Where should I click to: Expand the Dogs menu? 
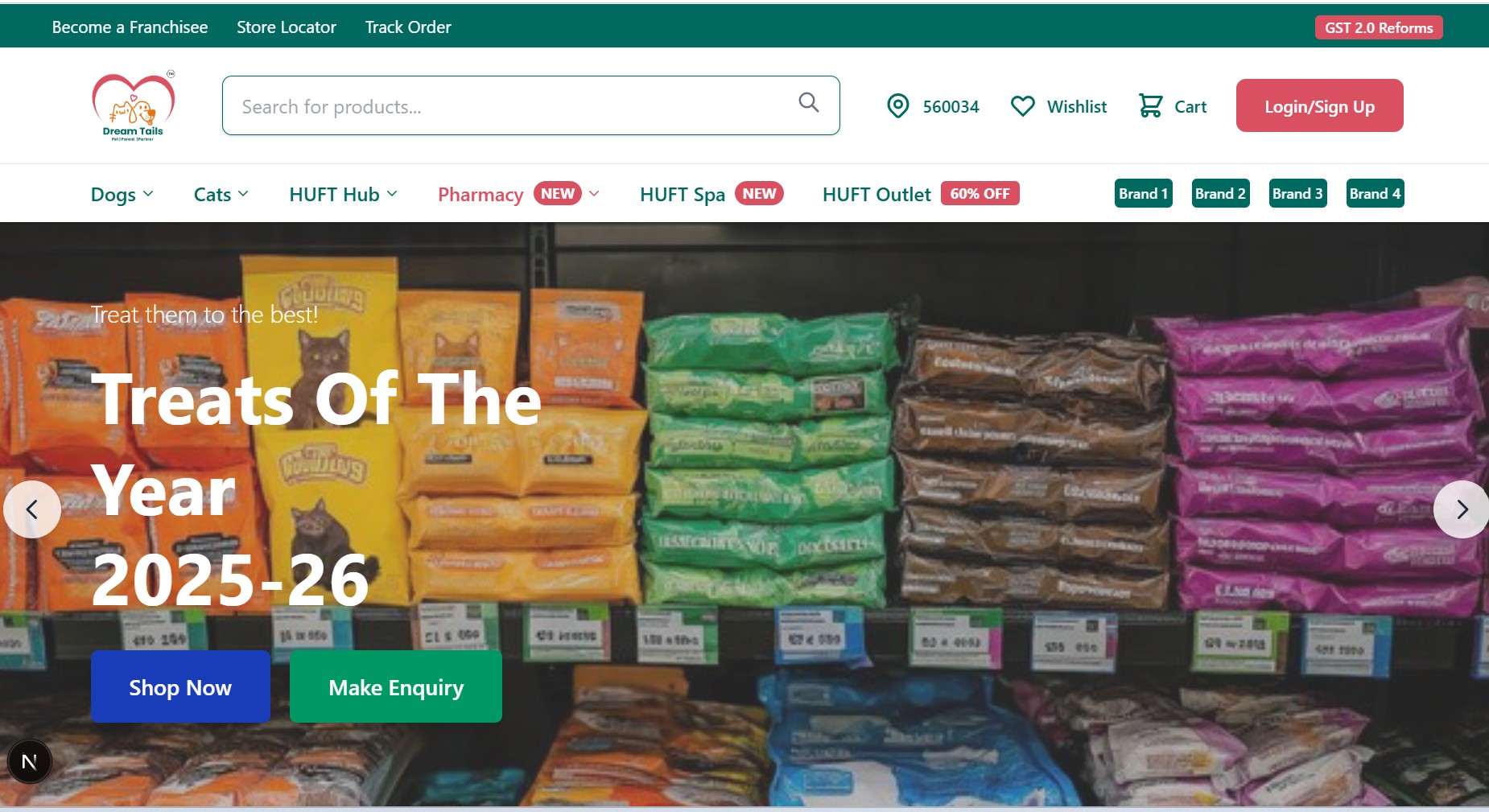122,195
